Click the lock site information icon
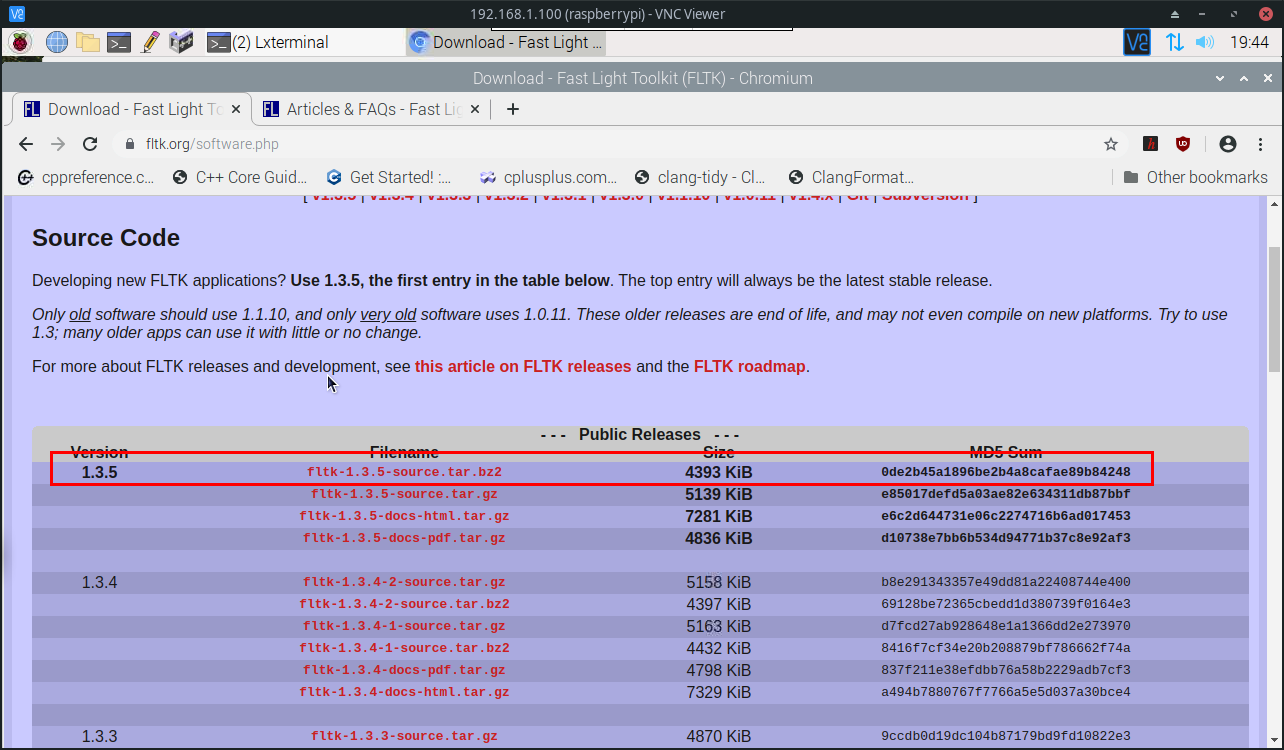The height and width of the screenshot is (750, 1284). (x=129, y=144)
